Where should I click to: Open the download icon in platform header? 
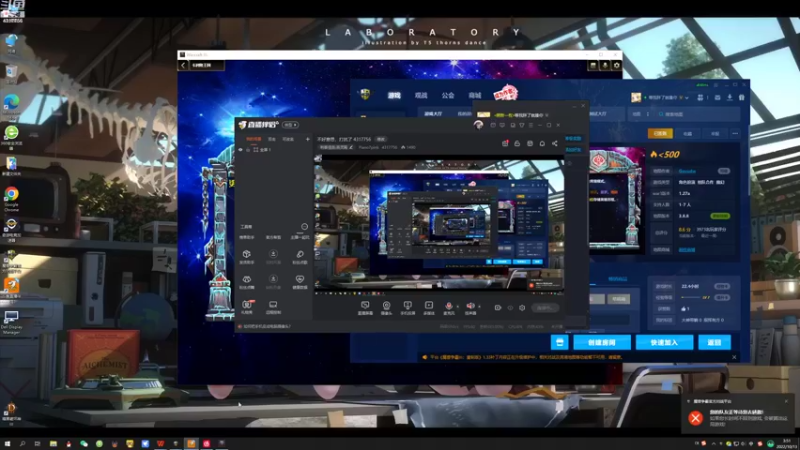click(730, 97)
